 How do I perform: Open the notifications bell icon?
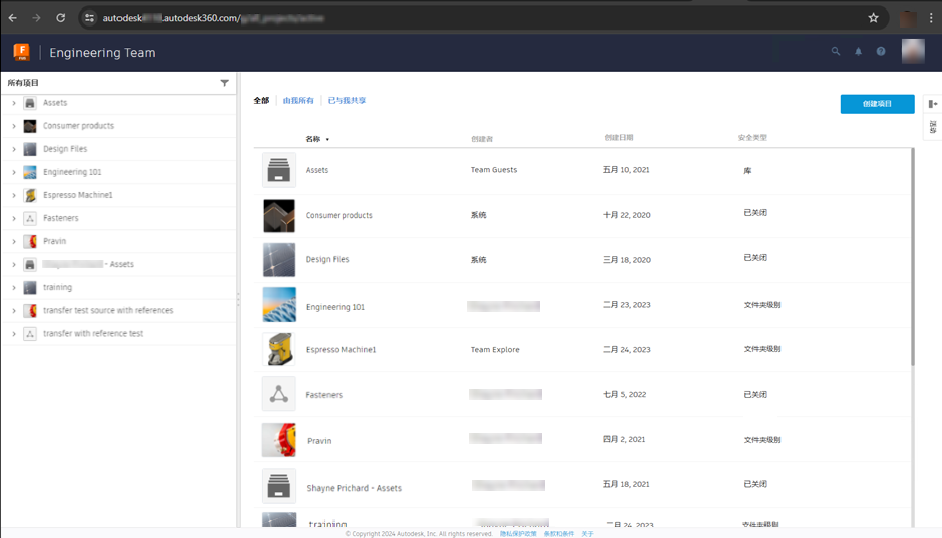858,52
